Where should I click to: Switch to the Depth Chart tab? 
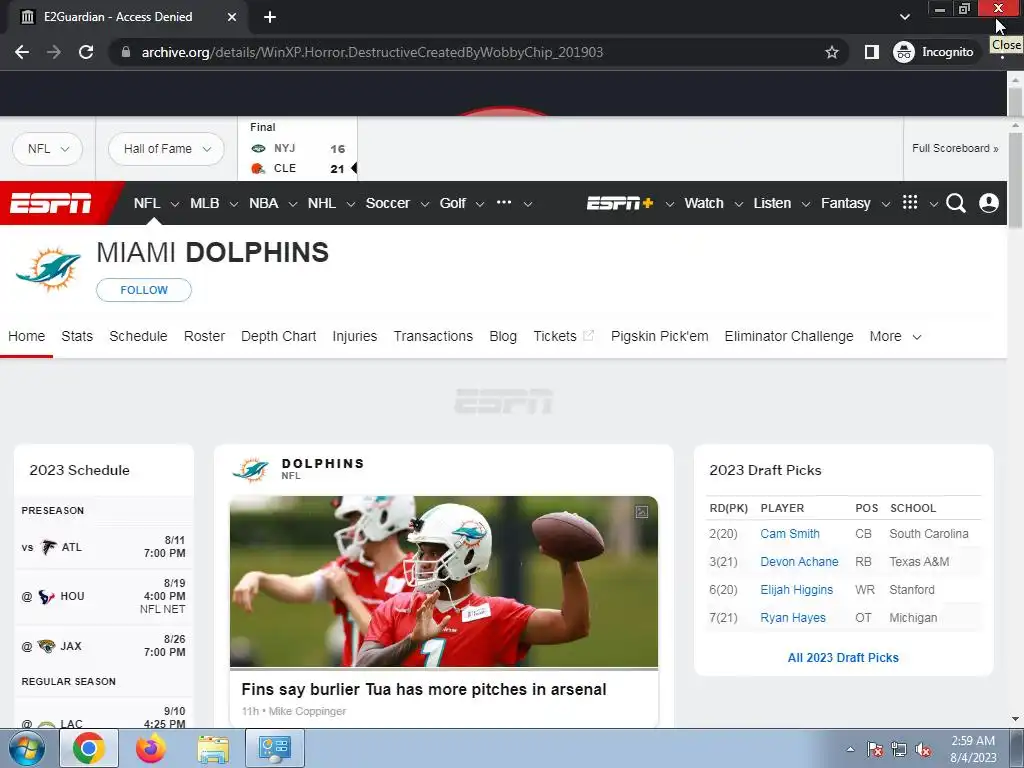tap(279, 336)
